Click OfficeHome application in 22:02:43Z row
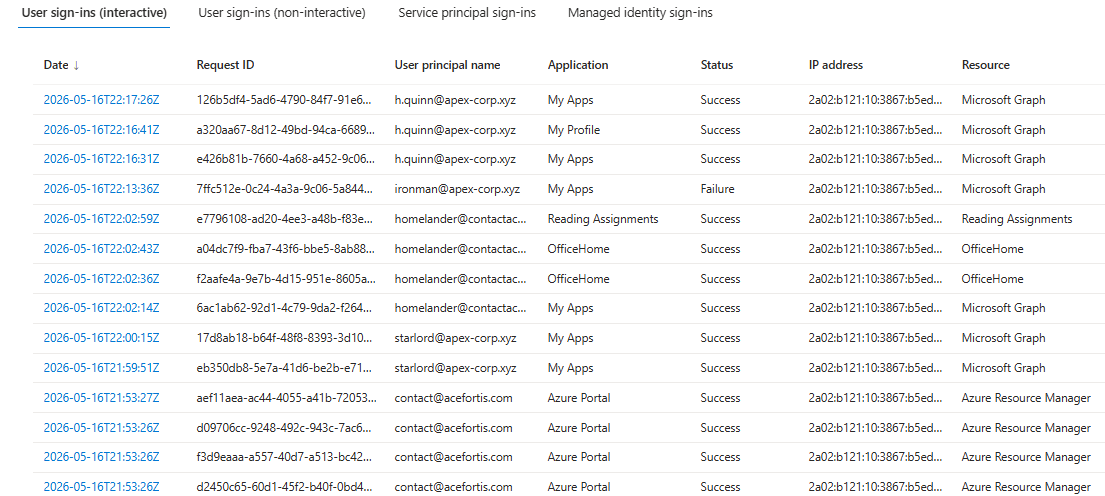Viewport: 1105px width, 496px height. click(579, 249)
